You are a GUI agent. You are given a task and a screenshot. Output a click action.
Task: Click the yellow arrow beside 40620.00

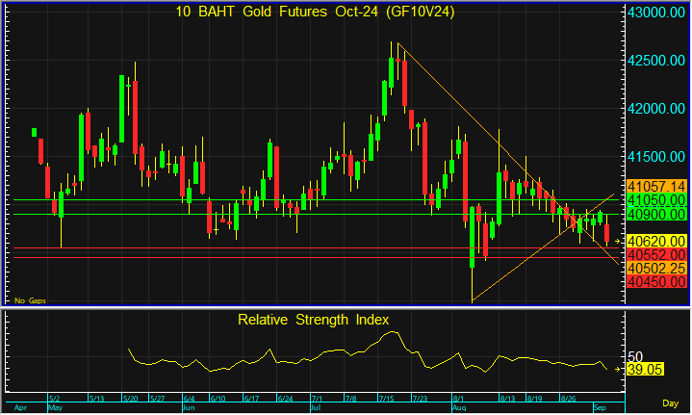point(617,242)
